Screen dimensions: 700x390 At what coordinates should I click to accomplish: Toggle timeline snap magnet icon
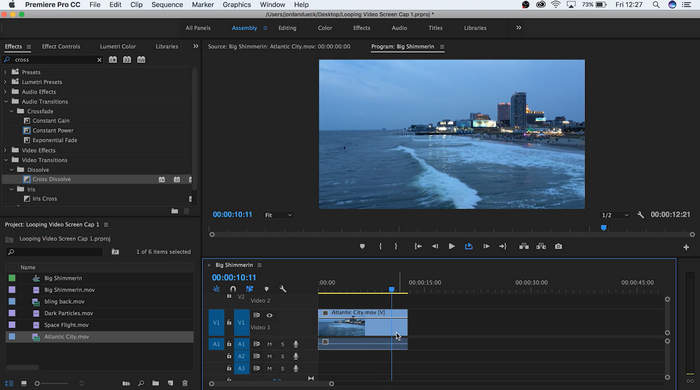[233, 289]
